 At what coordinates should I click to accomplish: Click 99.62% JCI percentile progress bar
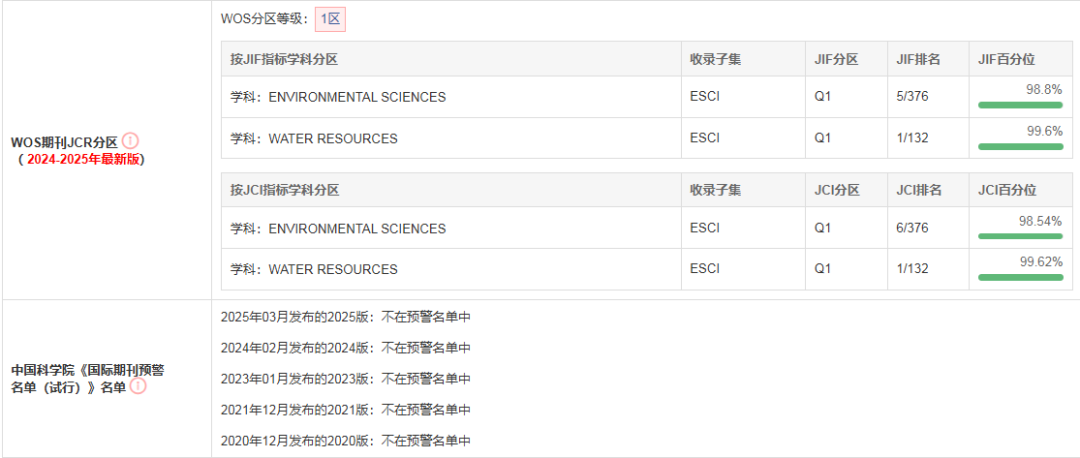(x=1020, y=278)
